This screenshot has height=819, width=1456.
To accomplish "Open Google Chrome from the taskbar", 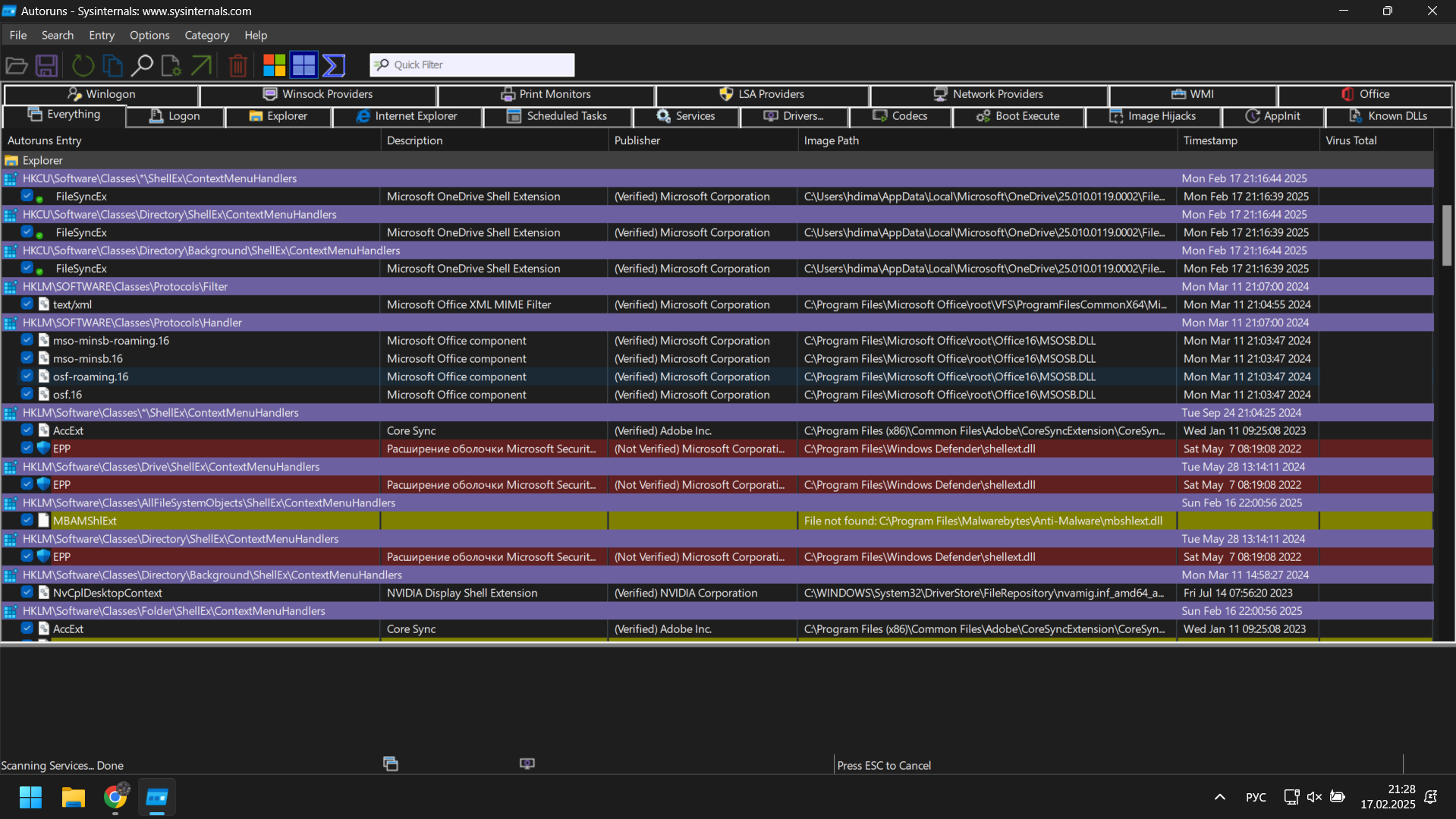I will click(x=115, y=798).
